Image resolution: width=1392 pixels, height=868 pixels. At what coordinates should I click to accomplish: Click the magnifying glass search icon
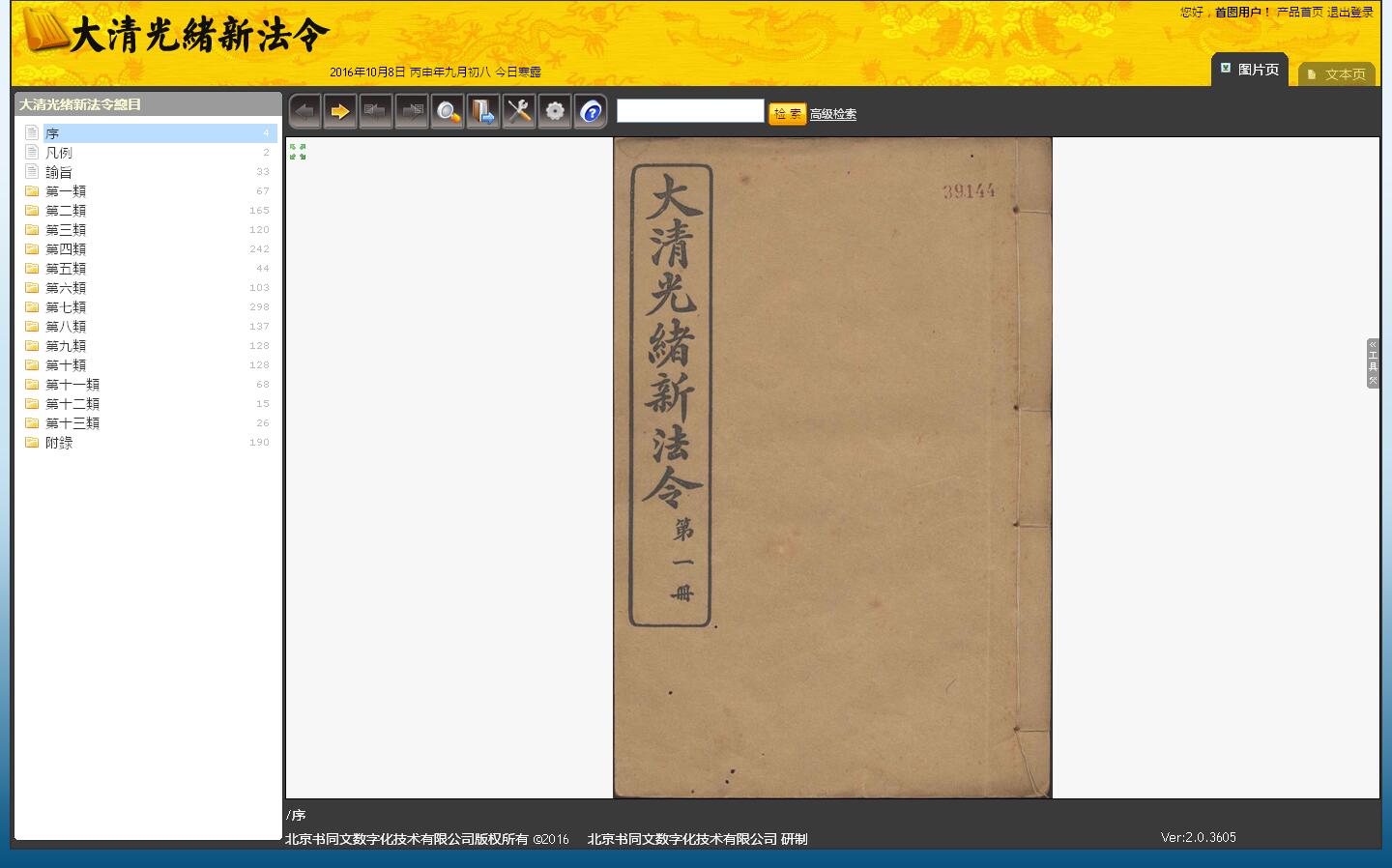pos(448,112)
